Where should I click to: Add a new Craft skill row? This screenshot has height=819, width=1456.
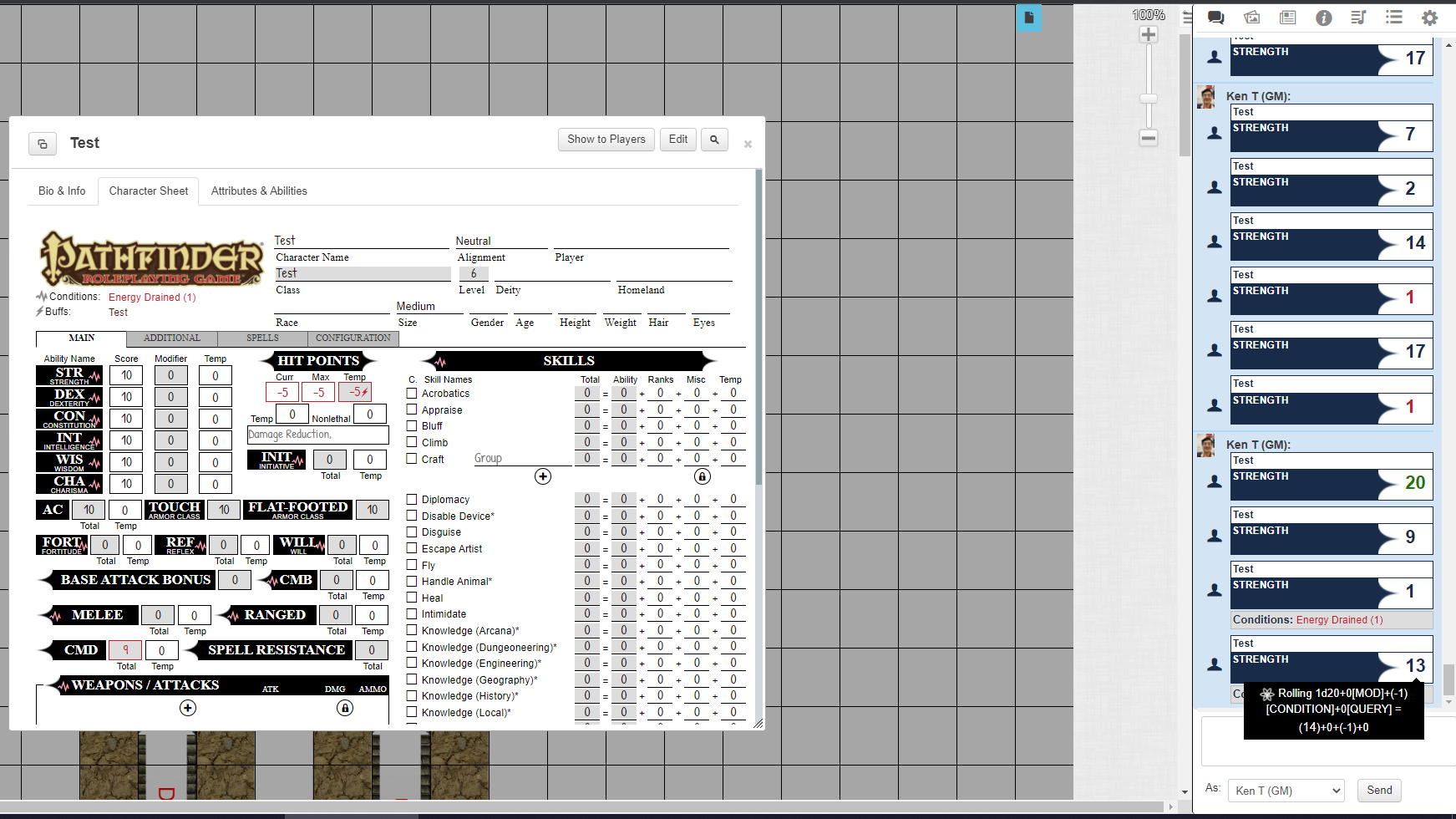click(x=543, y=476)
